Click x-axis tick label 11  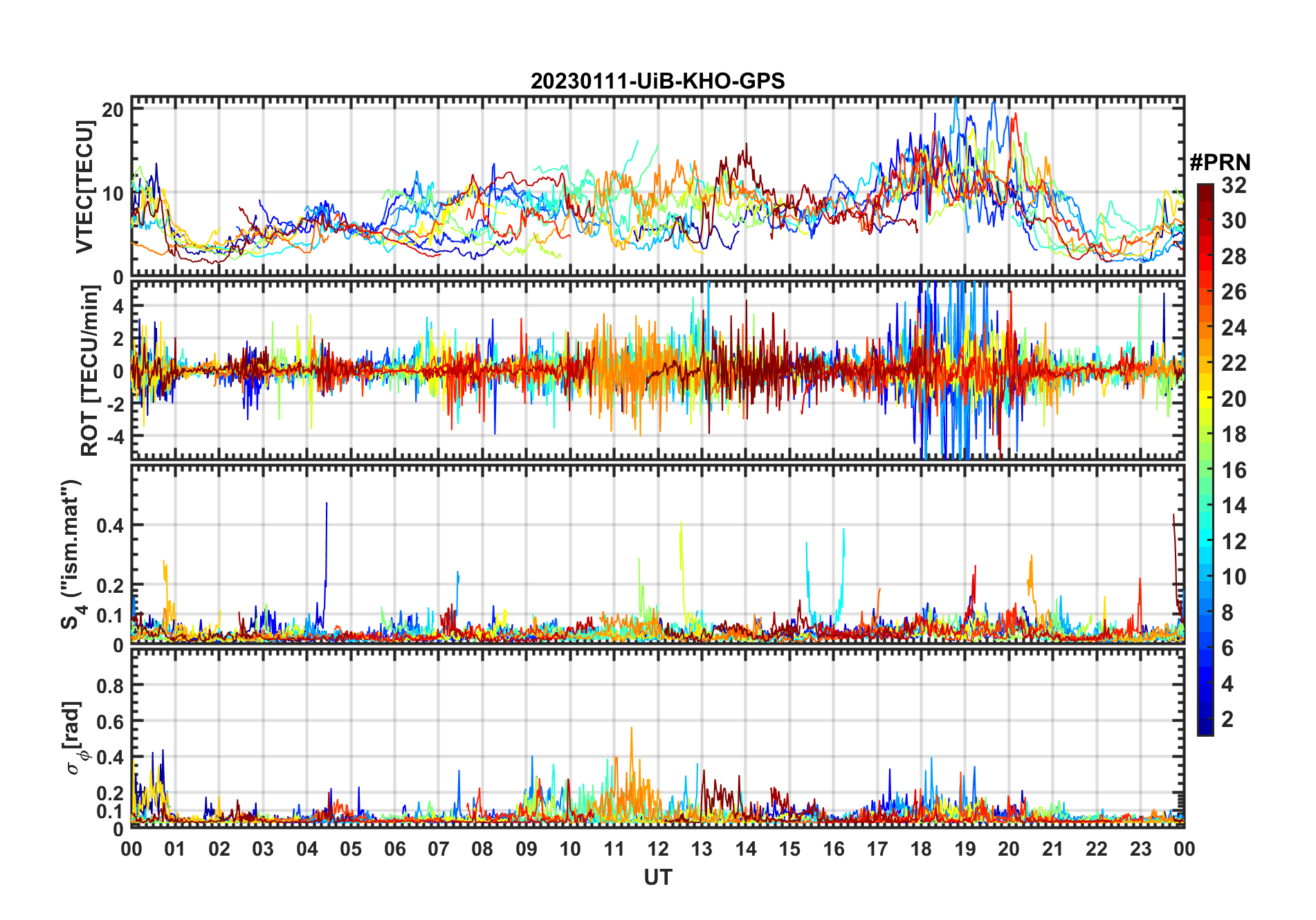(x=614, y=849)
